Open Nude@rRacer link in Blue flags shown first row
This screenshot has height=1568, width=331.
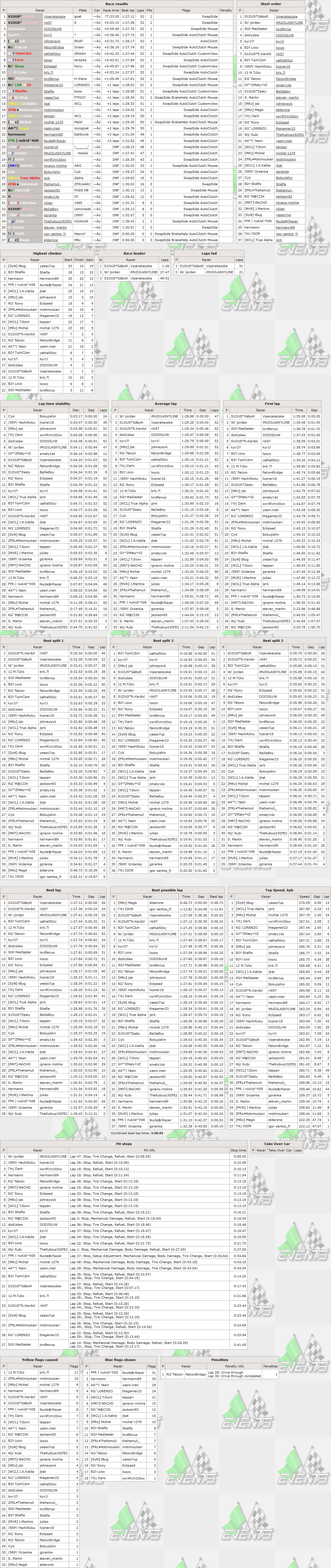click(x=133, y=1373)
